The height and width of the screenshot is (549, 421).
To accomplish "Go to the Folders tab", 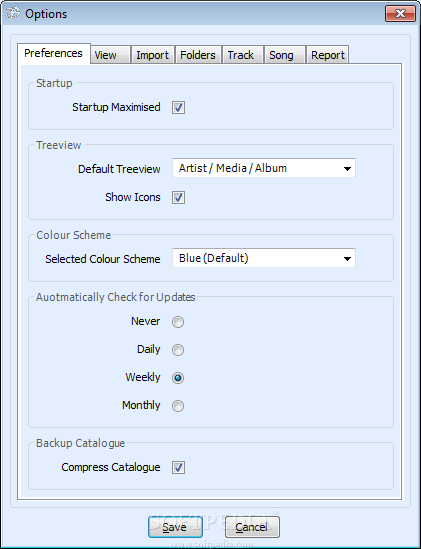I will click(x=198, y=55).
